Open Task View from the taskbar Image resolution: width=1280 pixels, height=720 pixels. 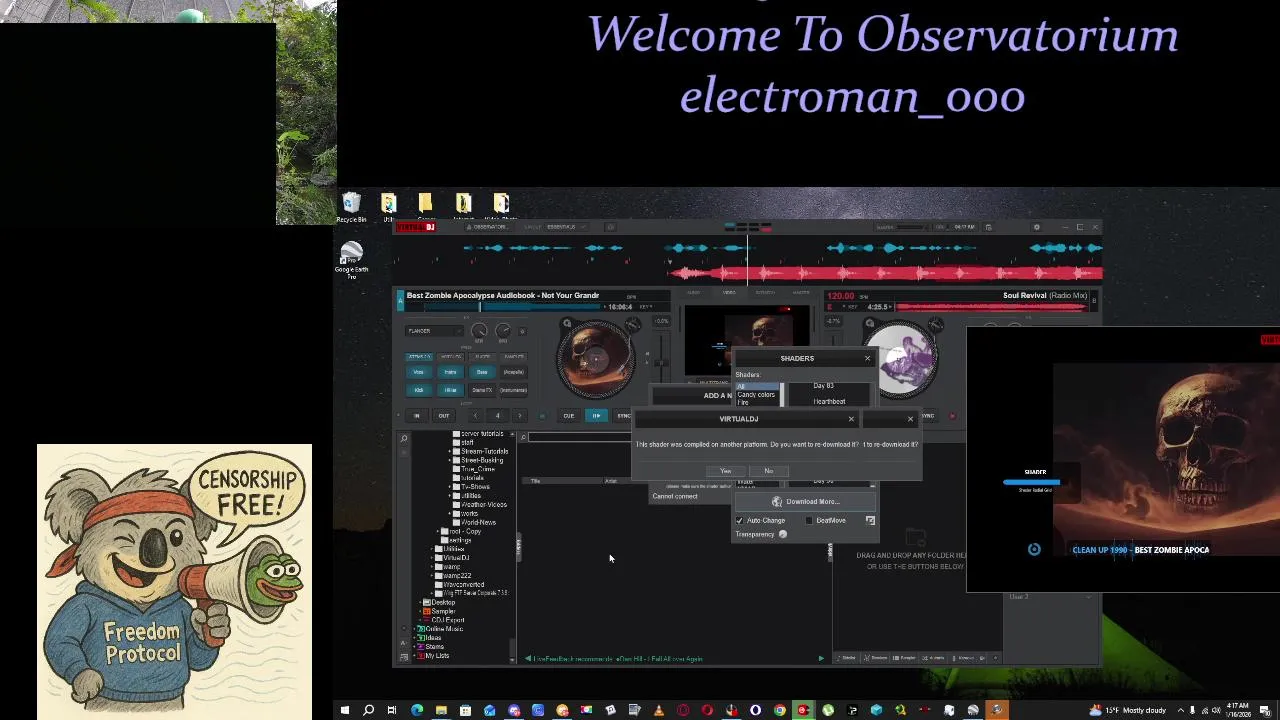[x=392, y=710]
